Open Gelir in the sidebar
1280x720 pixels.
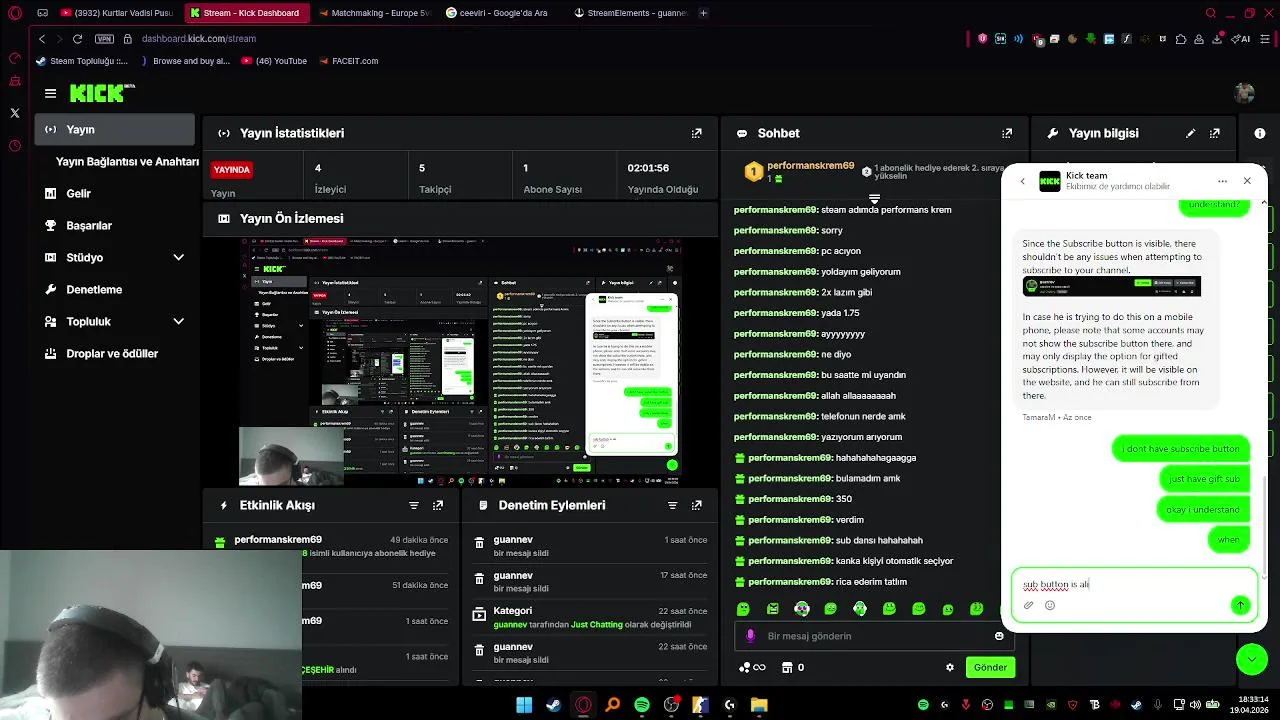(x=78, y=193)
